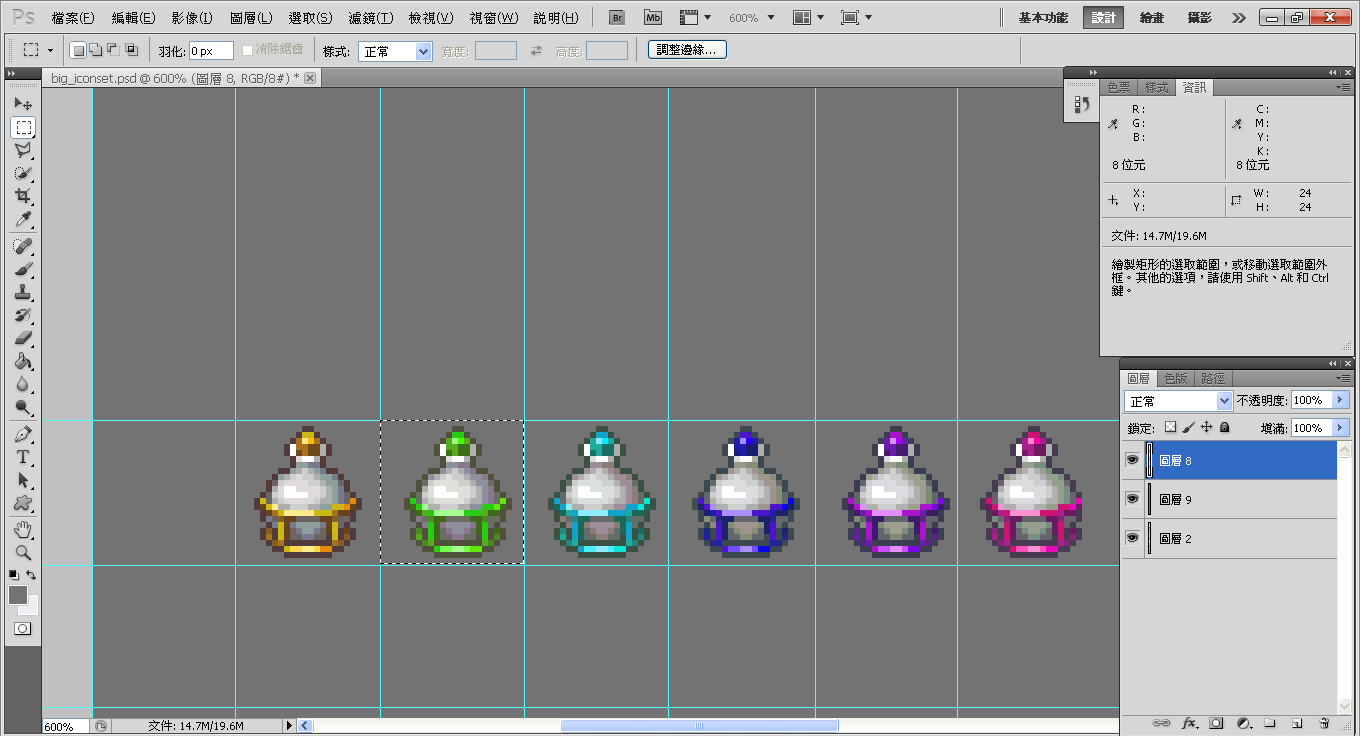This screenshot has width=1360, height=736.
Task: Select the Crop tool
Action: pos(23,196)
